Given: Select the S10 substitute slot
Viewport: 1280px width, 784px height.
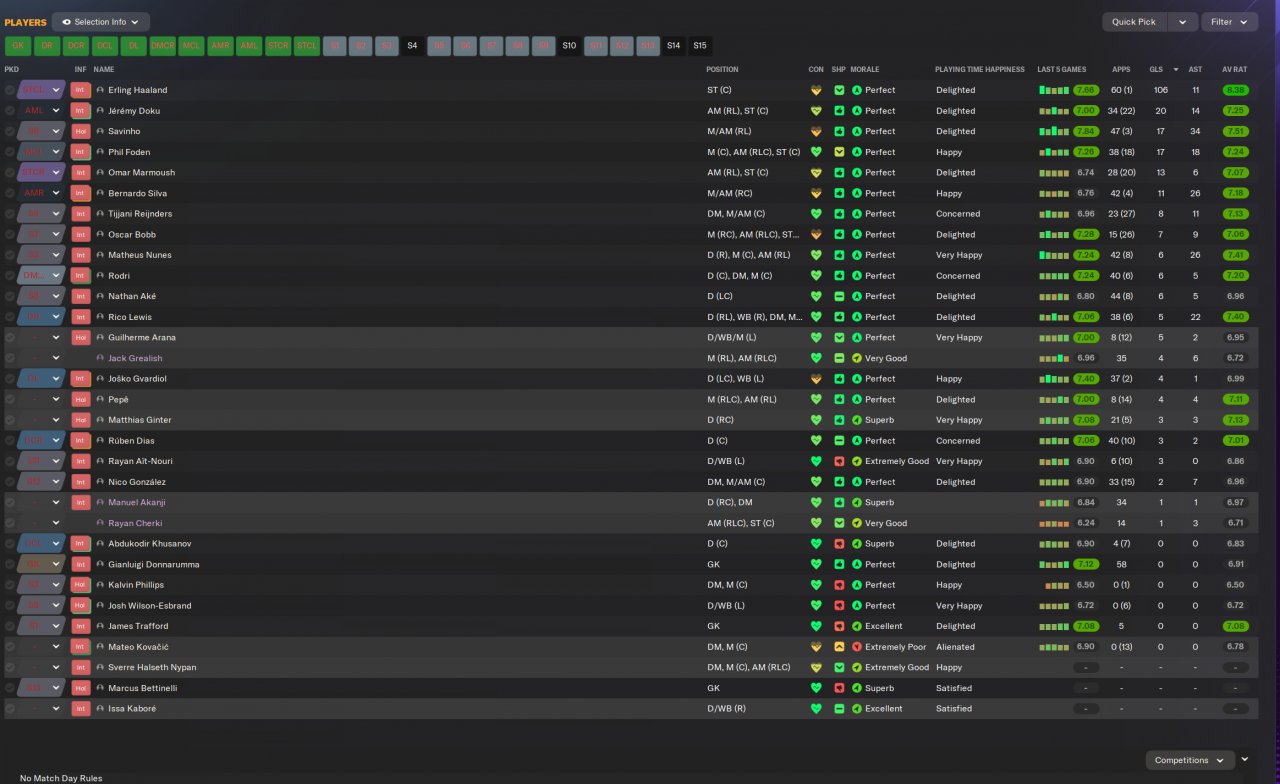Looking at the screenshot, I should (569, 46).
